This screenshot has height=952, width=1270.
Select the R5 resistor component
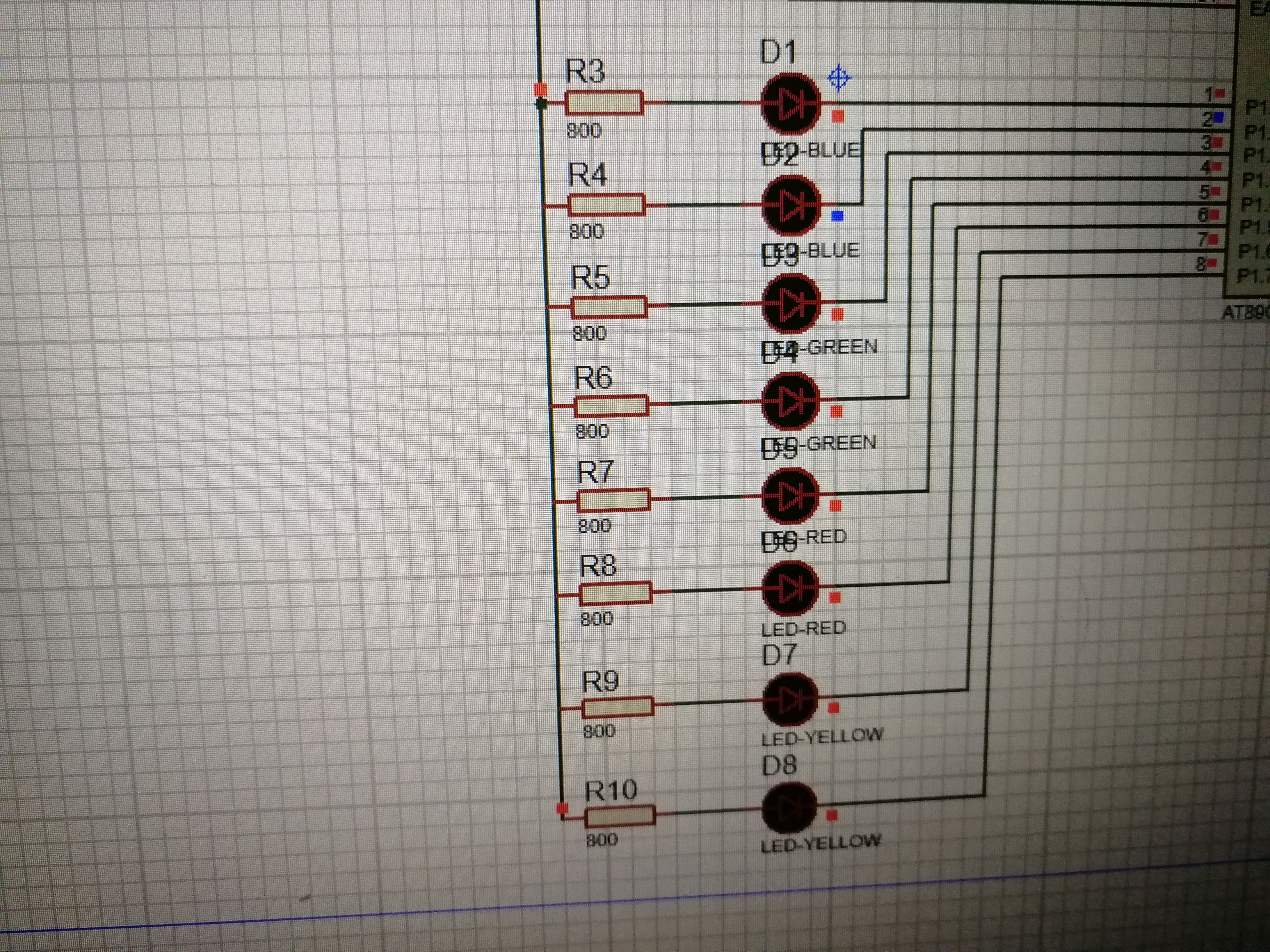click(x=609, y=307)
